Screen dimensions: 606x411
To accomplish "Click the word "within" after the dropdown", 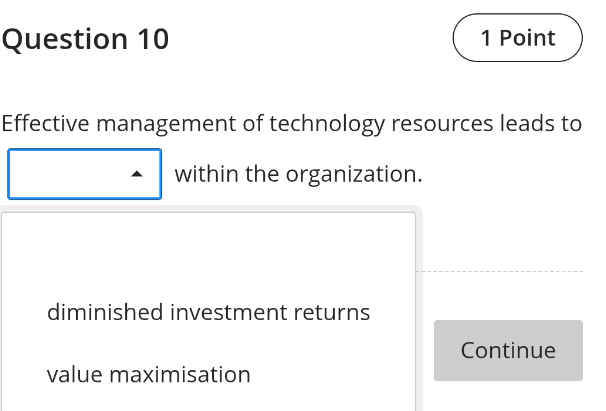I will [x=206, y=174].
